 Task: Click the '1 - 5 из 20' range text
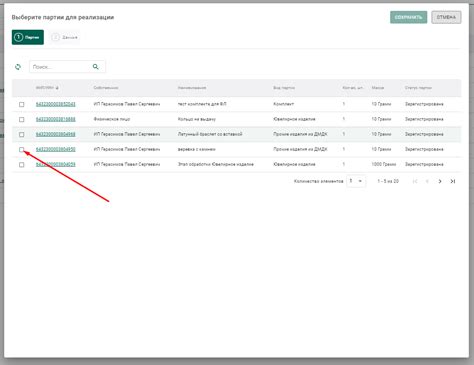coord(388,181)
